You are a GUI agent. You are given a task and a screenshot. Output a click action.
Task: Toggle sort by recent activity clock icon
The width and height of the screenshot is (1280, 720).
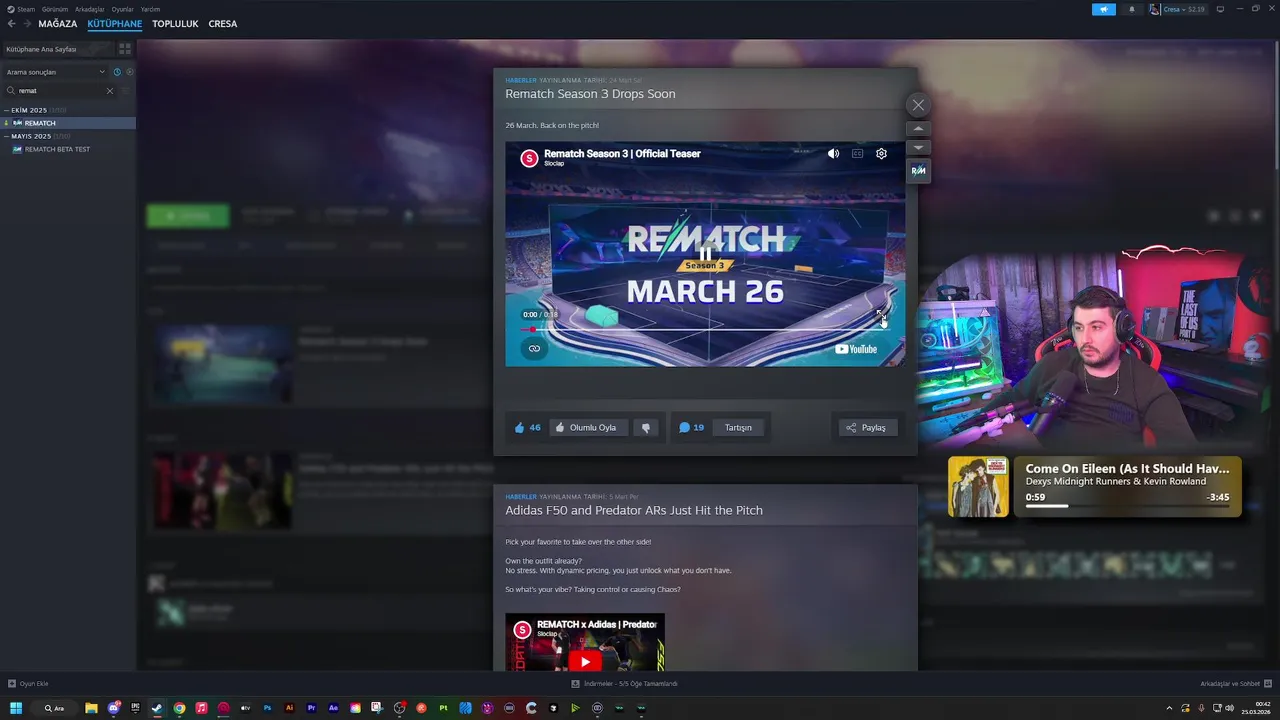pyautogui.click(x=117, y=72)
